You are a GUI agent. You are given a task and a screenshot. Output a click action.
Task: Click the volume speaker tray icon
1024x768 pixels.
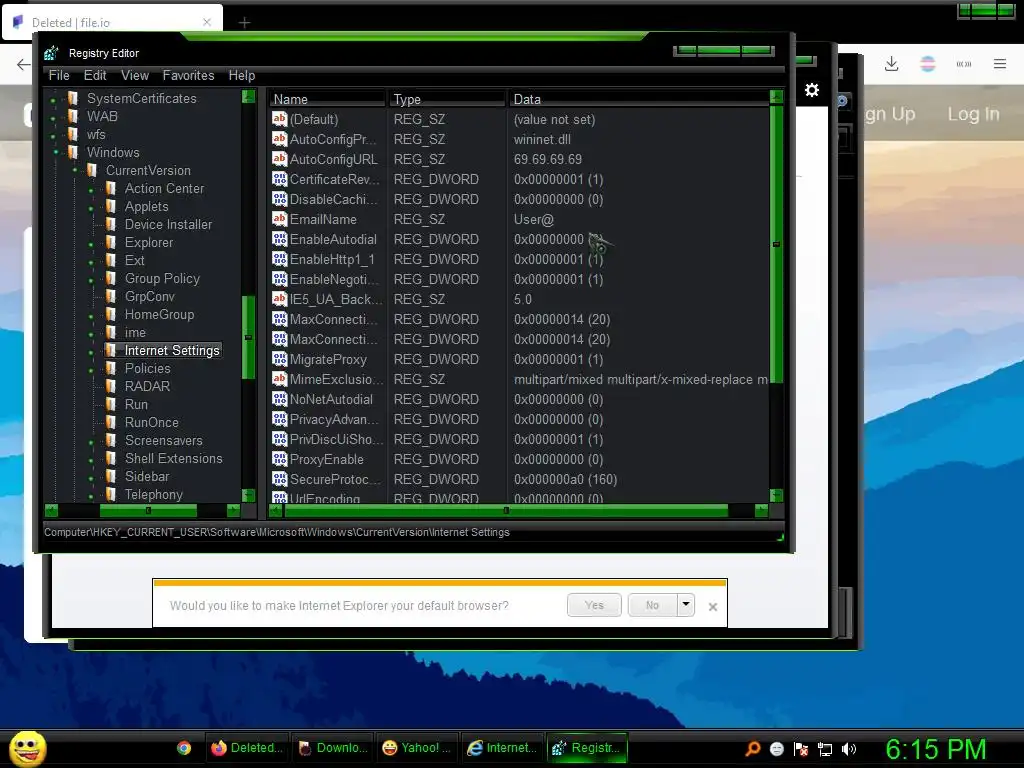coord(850,749)
